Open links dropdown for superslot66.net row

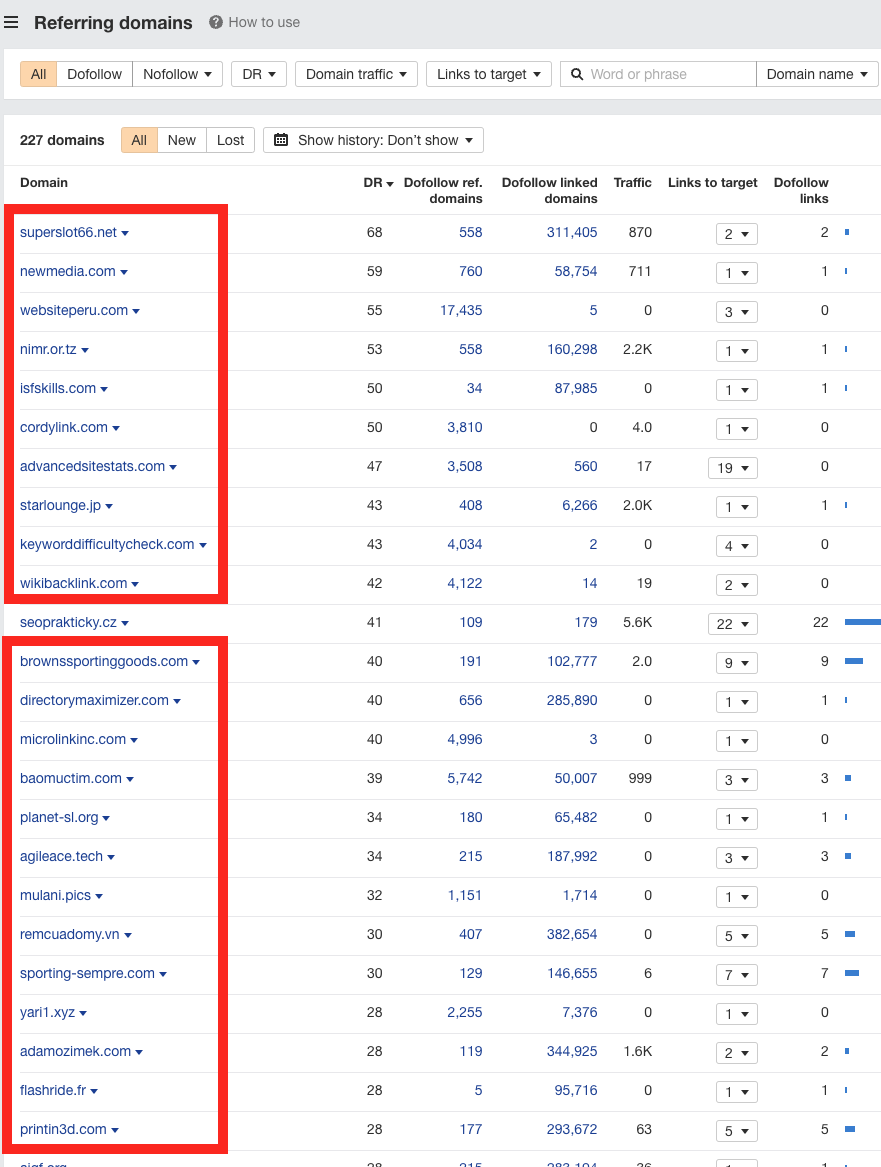(737, 234)
